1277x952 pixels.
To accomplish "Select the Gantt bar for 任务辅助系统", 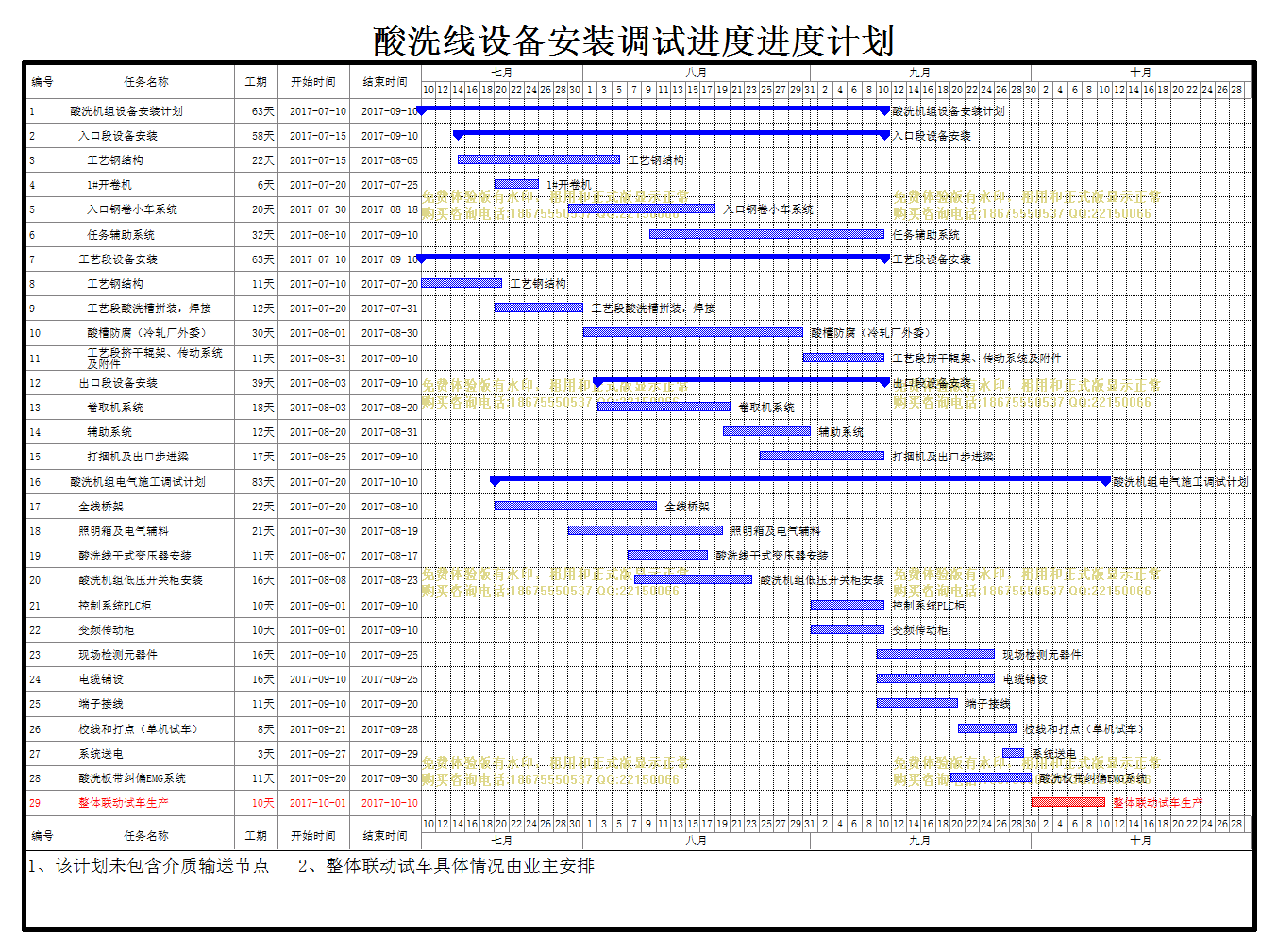I will pos(766,234).
